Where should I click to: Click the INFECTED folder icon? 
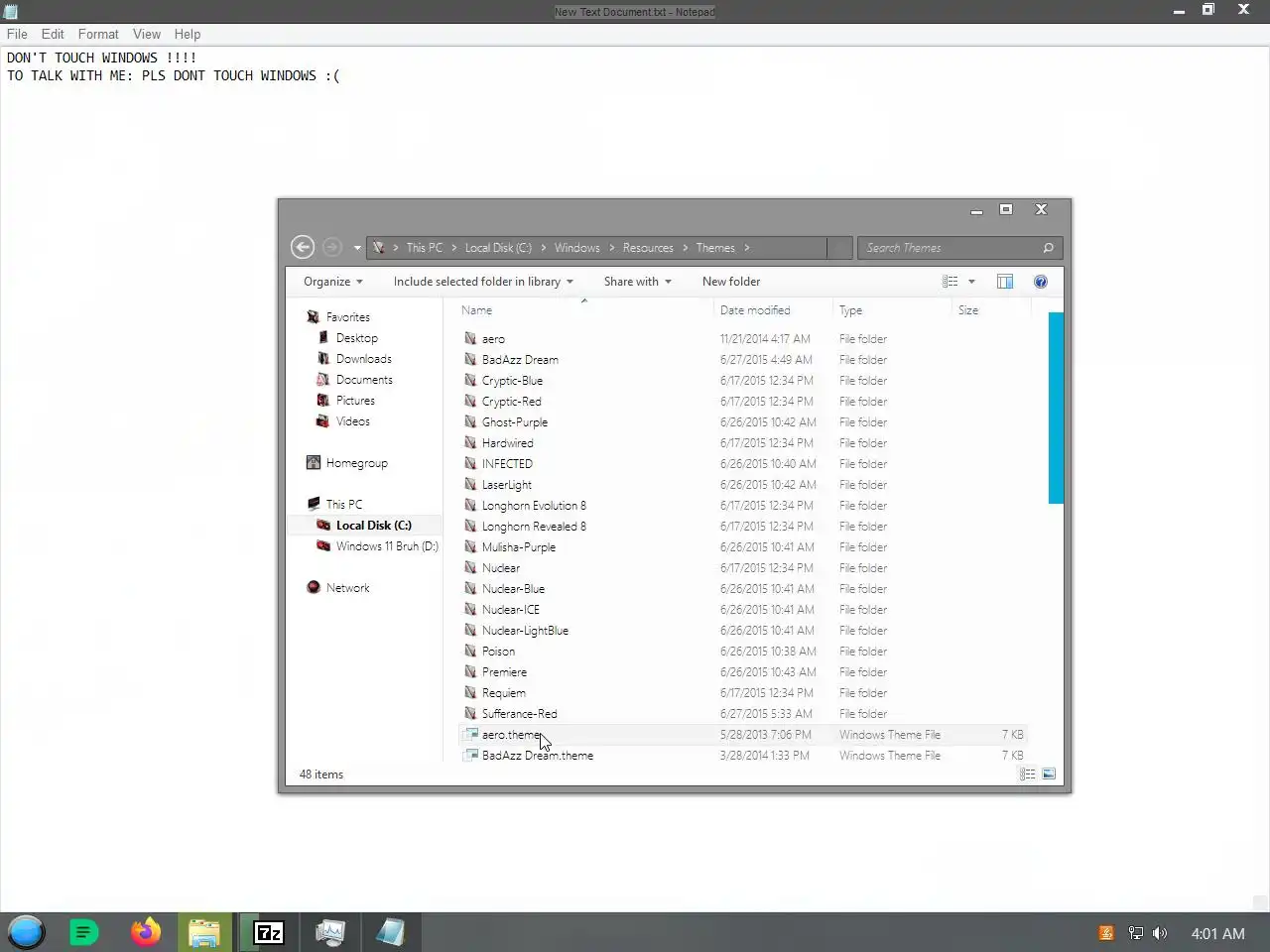[x=470, y=463]
